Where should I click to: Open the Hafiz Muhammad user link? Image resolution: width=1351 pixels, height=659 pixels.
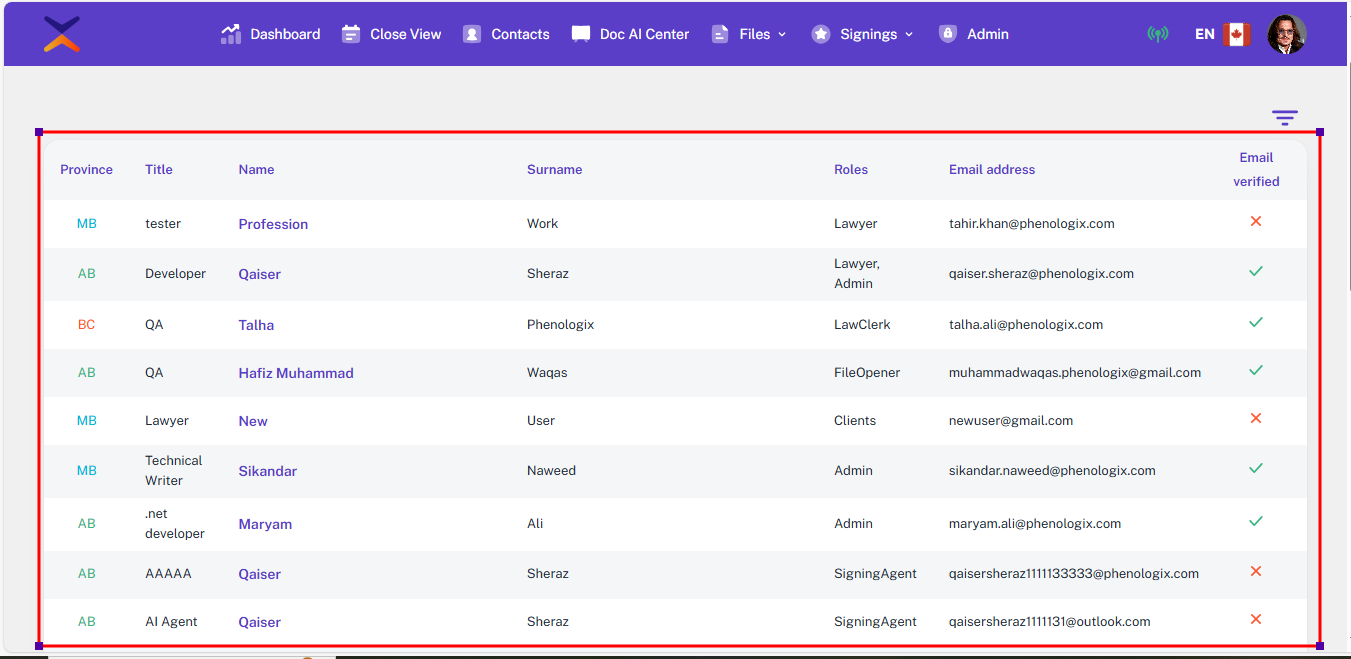296,373
